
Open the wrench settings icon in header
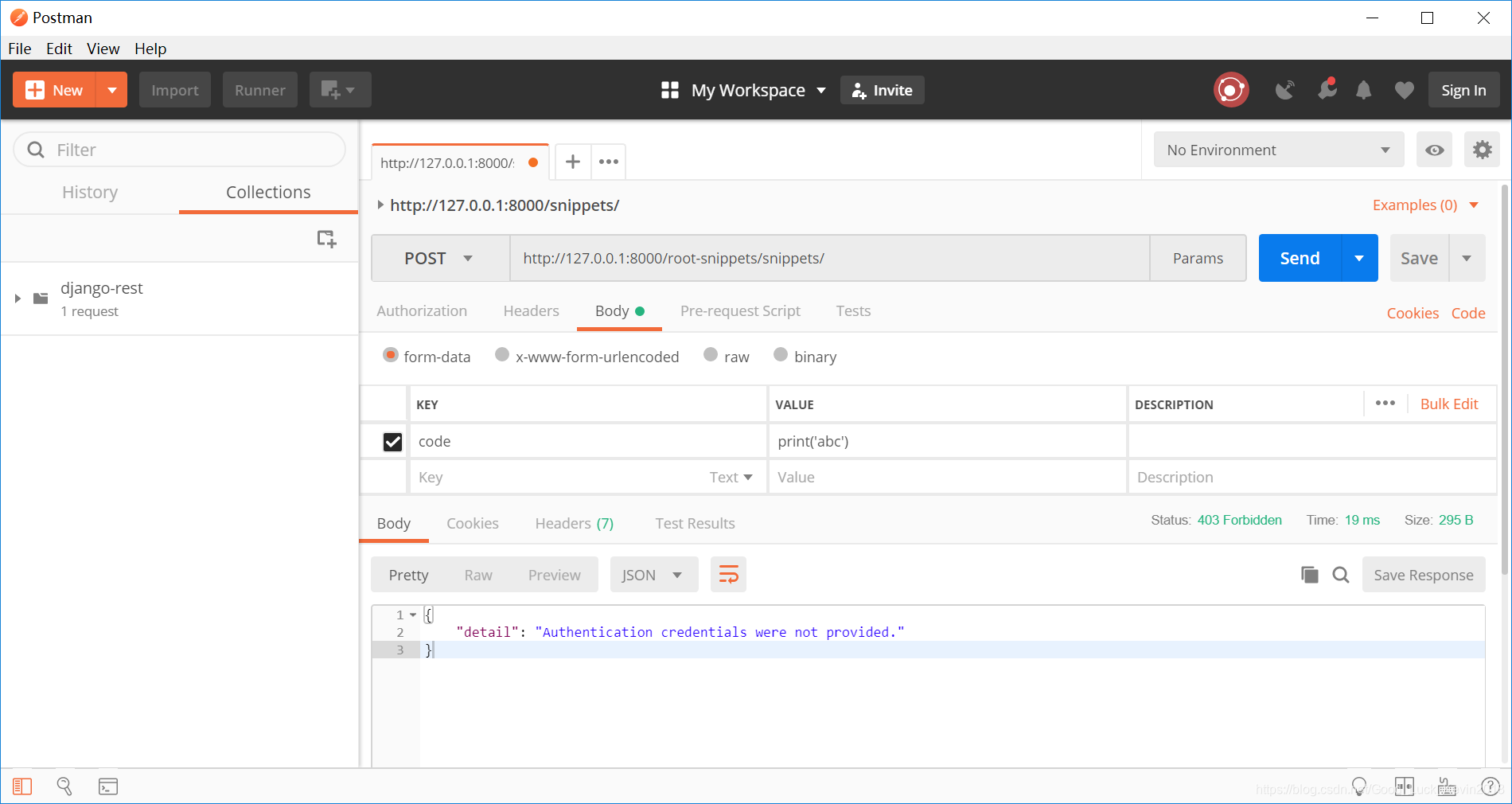1327,89
